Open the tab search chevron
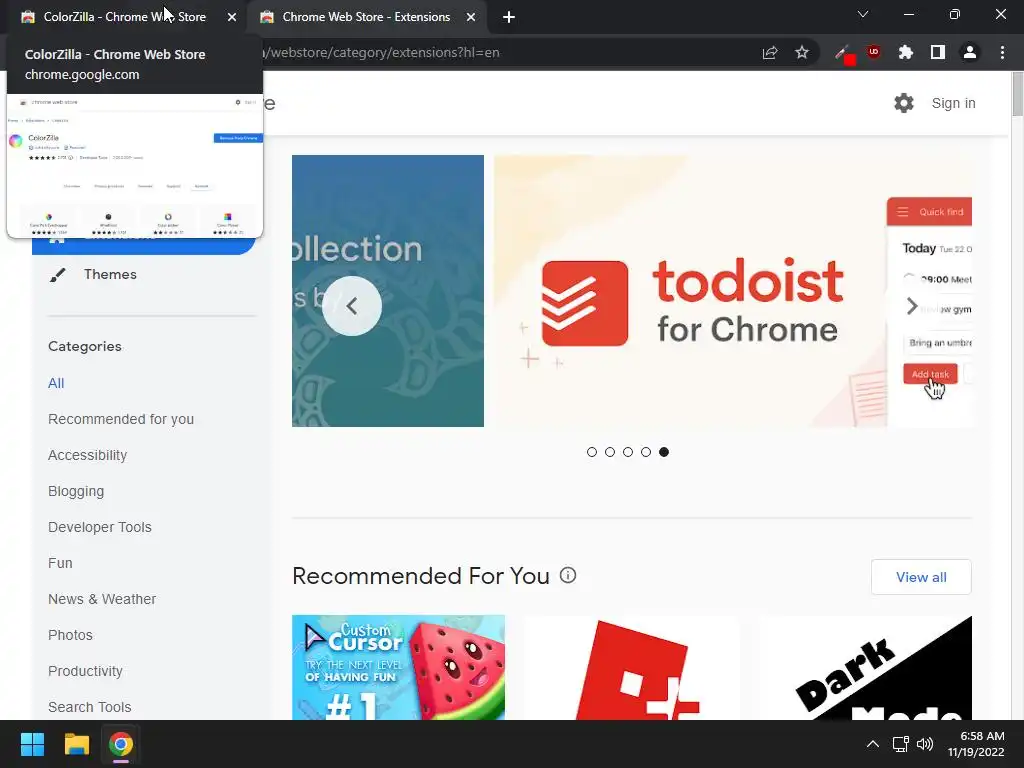The width and height of the screenshot is (1024, 768). tap(863, 14)
